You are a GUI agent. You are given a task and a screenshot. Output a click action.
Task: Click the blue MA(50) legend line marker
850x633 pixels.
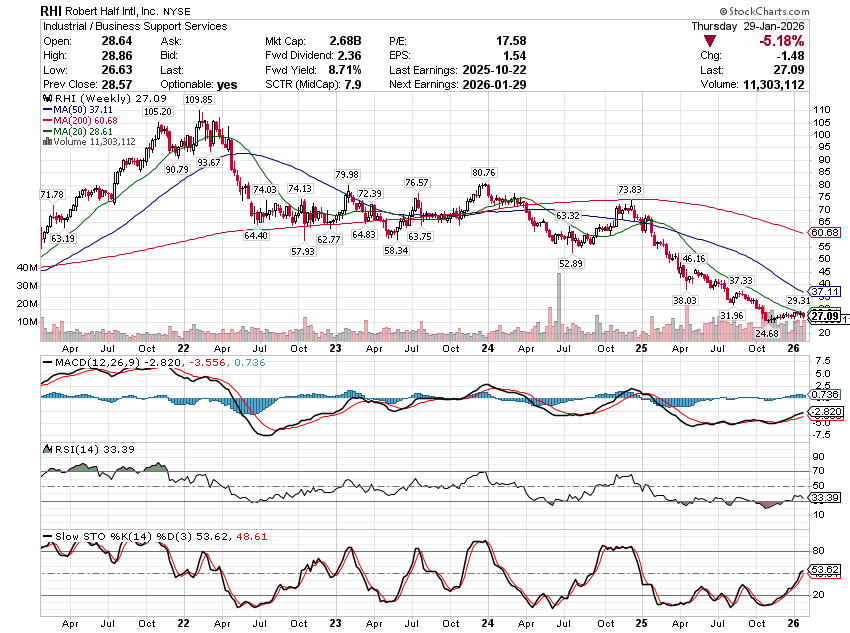point(48,111)
